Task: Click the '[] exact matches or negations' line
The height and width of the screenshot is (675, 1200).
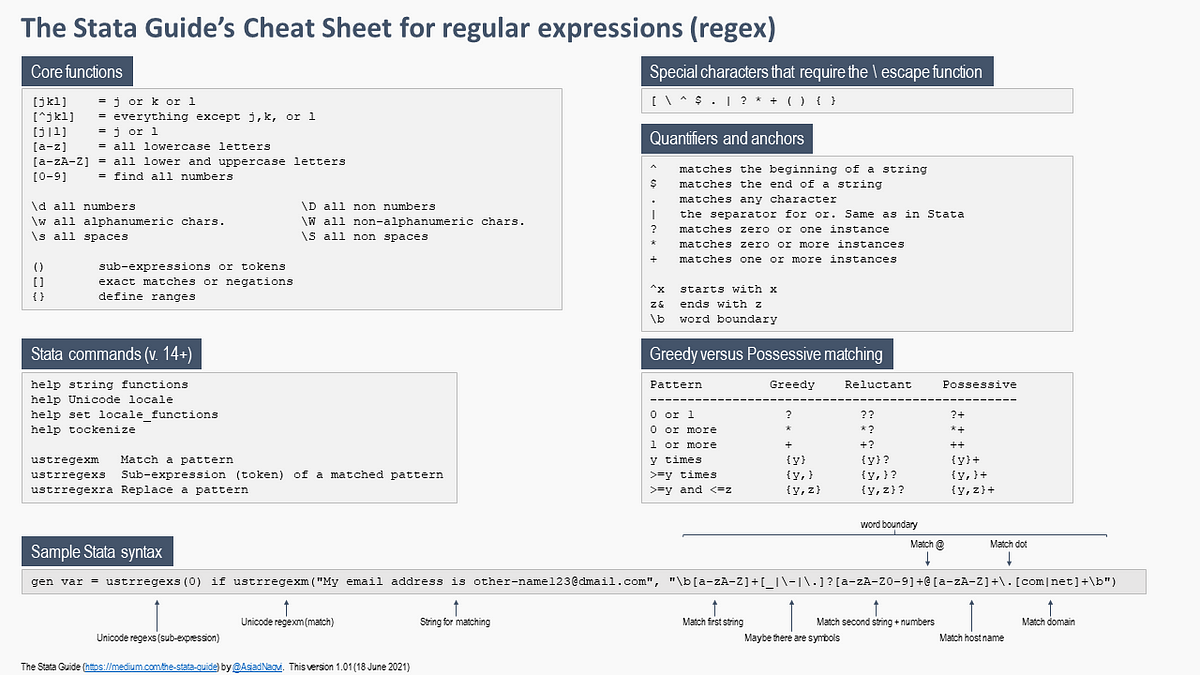Action: pos(162,281)
